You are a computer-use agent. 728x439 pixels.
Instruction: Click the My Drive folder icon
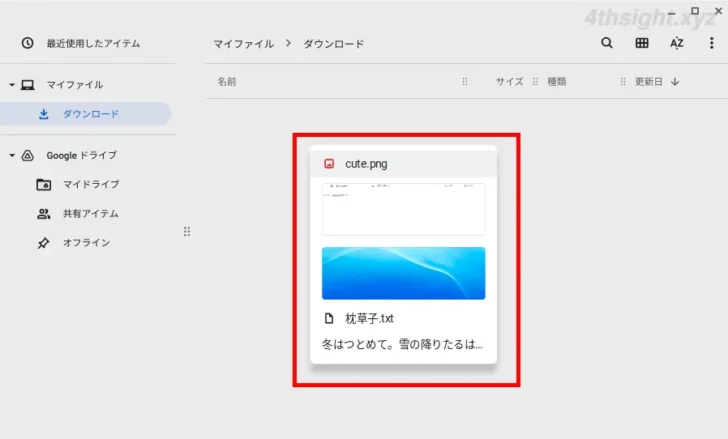point(44,184)
